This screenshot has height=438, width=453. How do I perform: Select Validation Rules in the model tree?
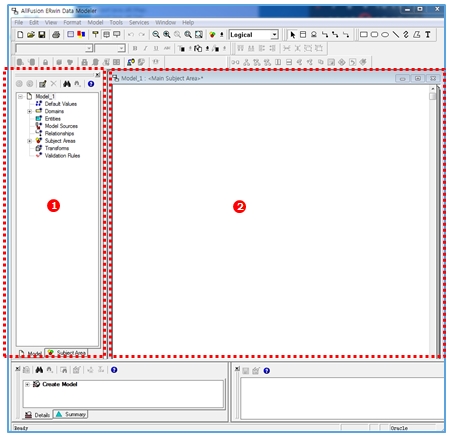click(62, 156)
